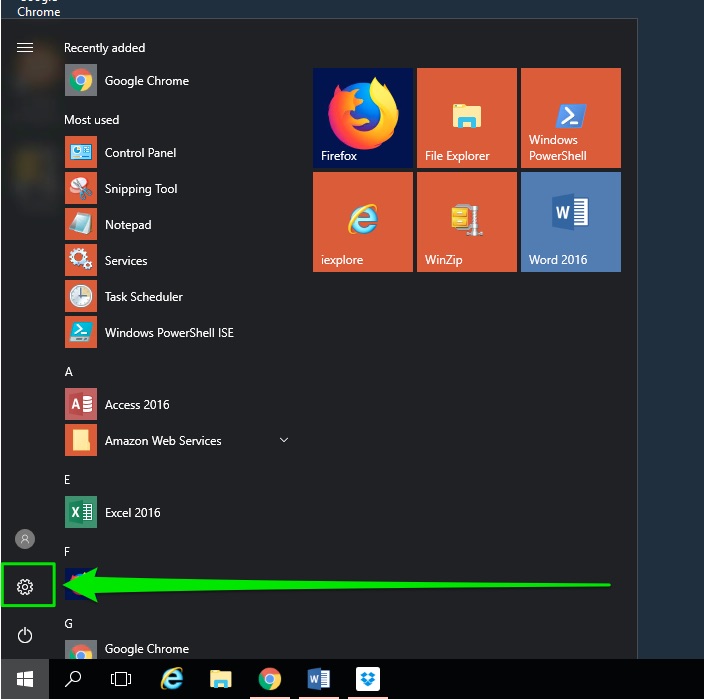Image resolution: width=704 pixels, height=699 pixels.
Task: Open File Explorer from the taskbar
Action: point(220,679)
